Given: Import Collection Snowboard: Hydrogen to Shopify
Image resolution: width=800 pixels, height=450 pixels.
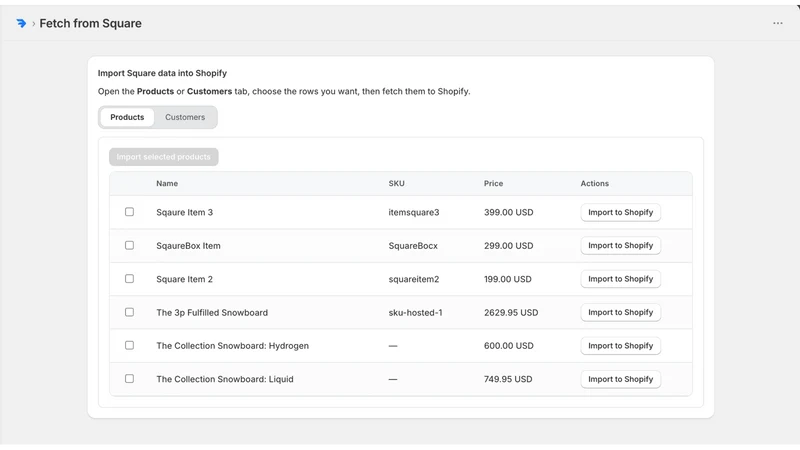Looking at the screenshot, I should pos(620,346).
